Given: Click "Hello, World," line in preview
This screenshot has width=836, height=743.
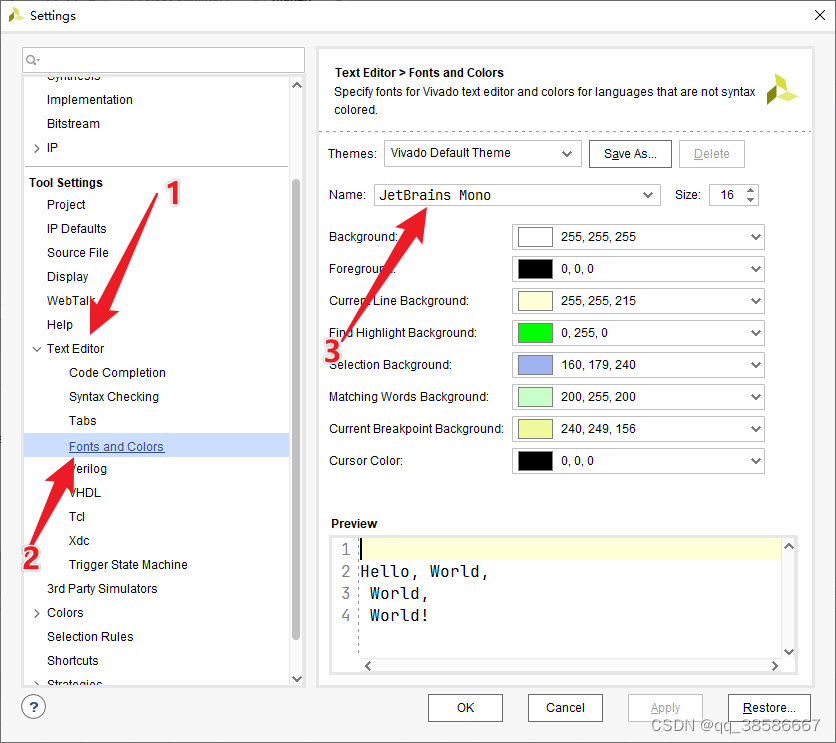Looking at the screenshot, I should pos(424,571).
